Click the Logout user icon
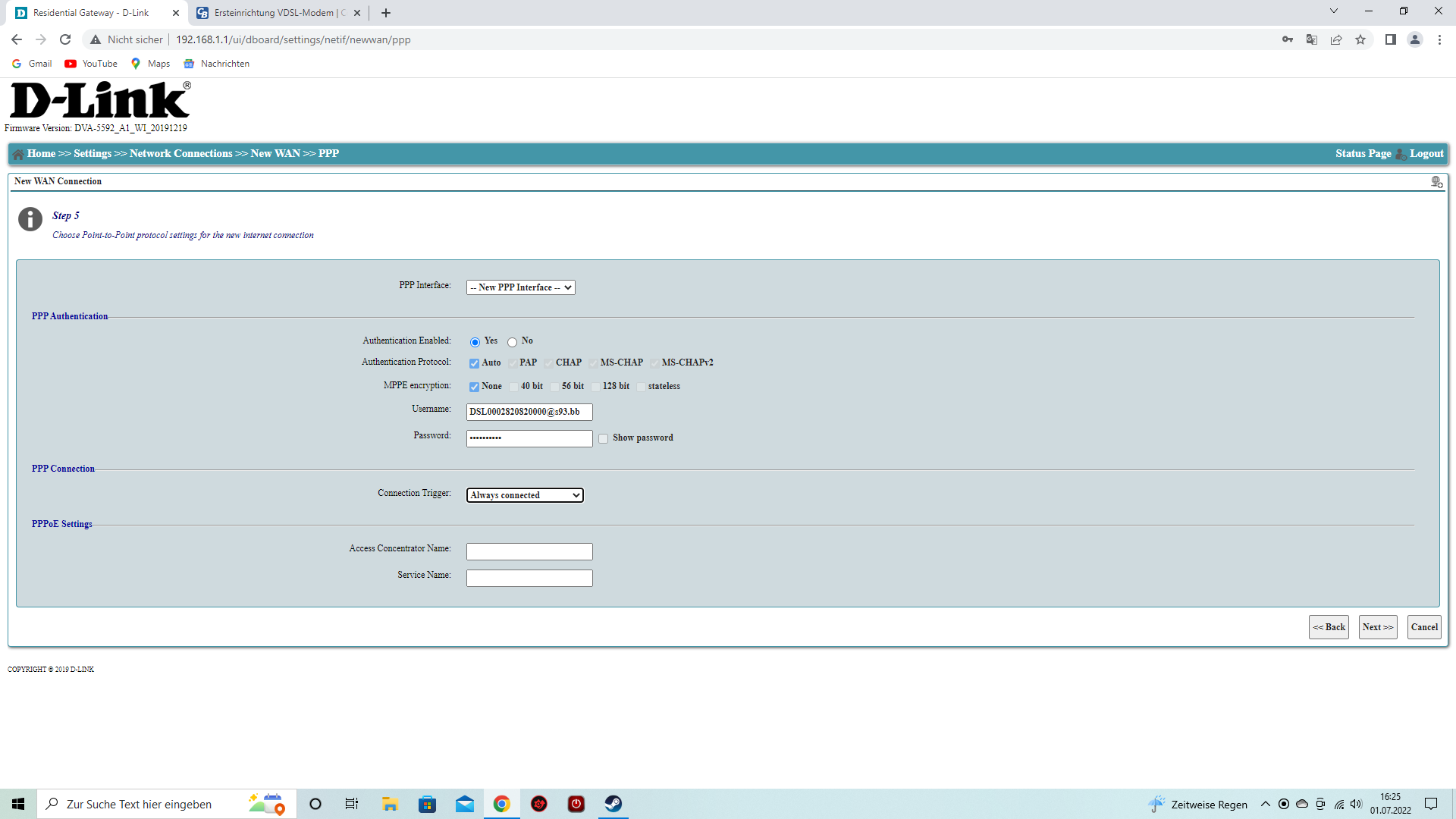This screenshot has height=819, width=1456. 1401,154
